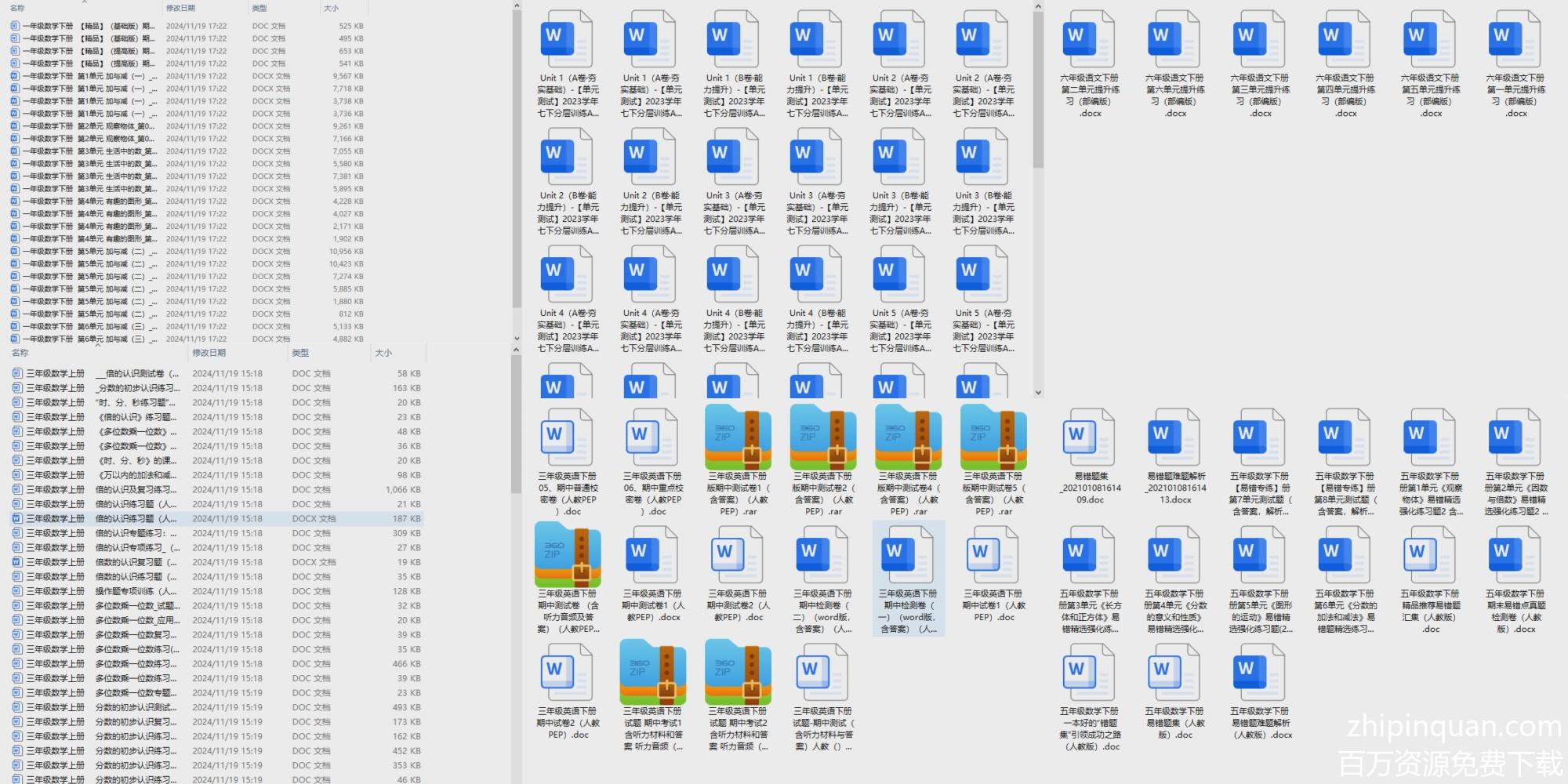Sort 一年级数学下册 list by 修改日期 column
The width and height of the screenshot is (1568, 784).
[x=180, y=8]
